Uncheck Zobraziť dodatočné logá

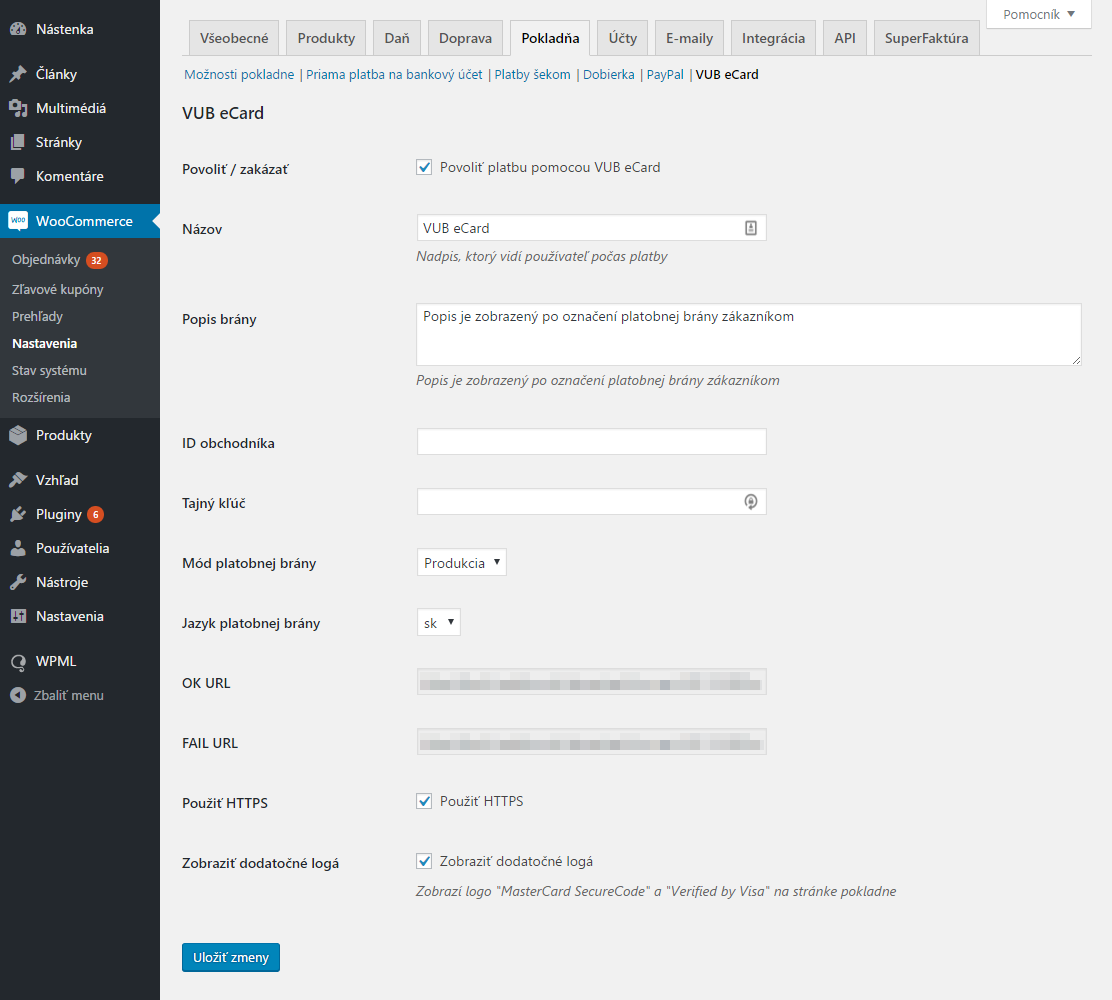pyautogui.click(x=424, y=860)
